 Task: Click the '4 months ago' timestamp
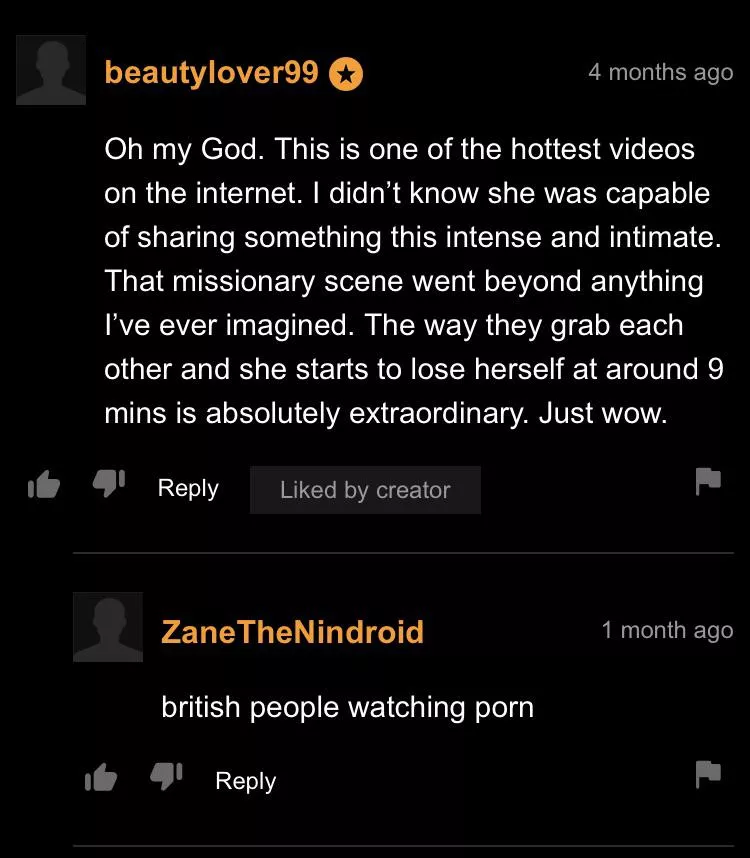[x=661, y=73]
